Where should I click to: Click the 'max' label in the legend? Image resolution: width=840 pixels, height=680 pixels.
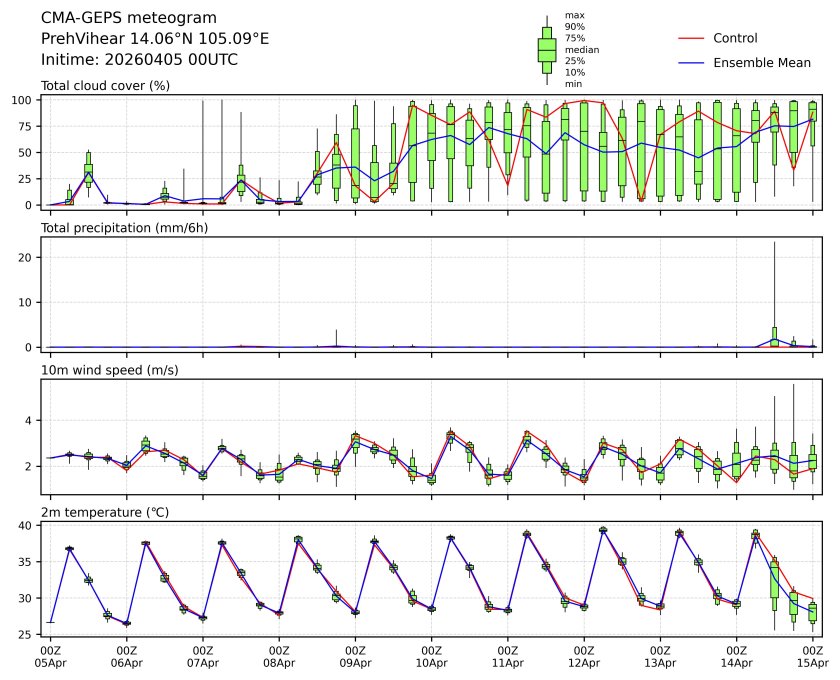tap(574, 15)
